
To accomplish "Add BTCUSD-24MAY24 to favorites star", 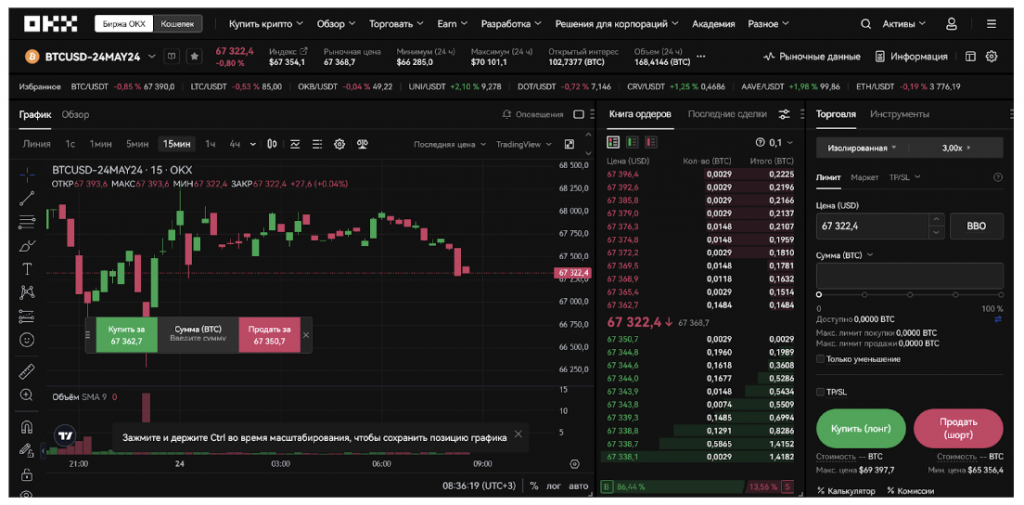I will pos(194,57).
